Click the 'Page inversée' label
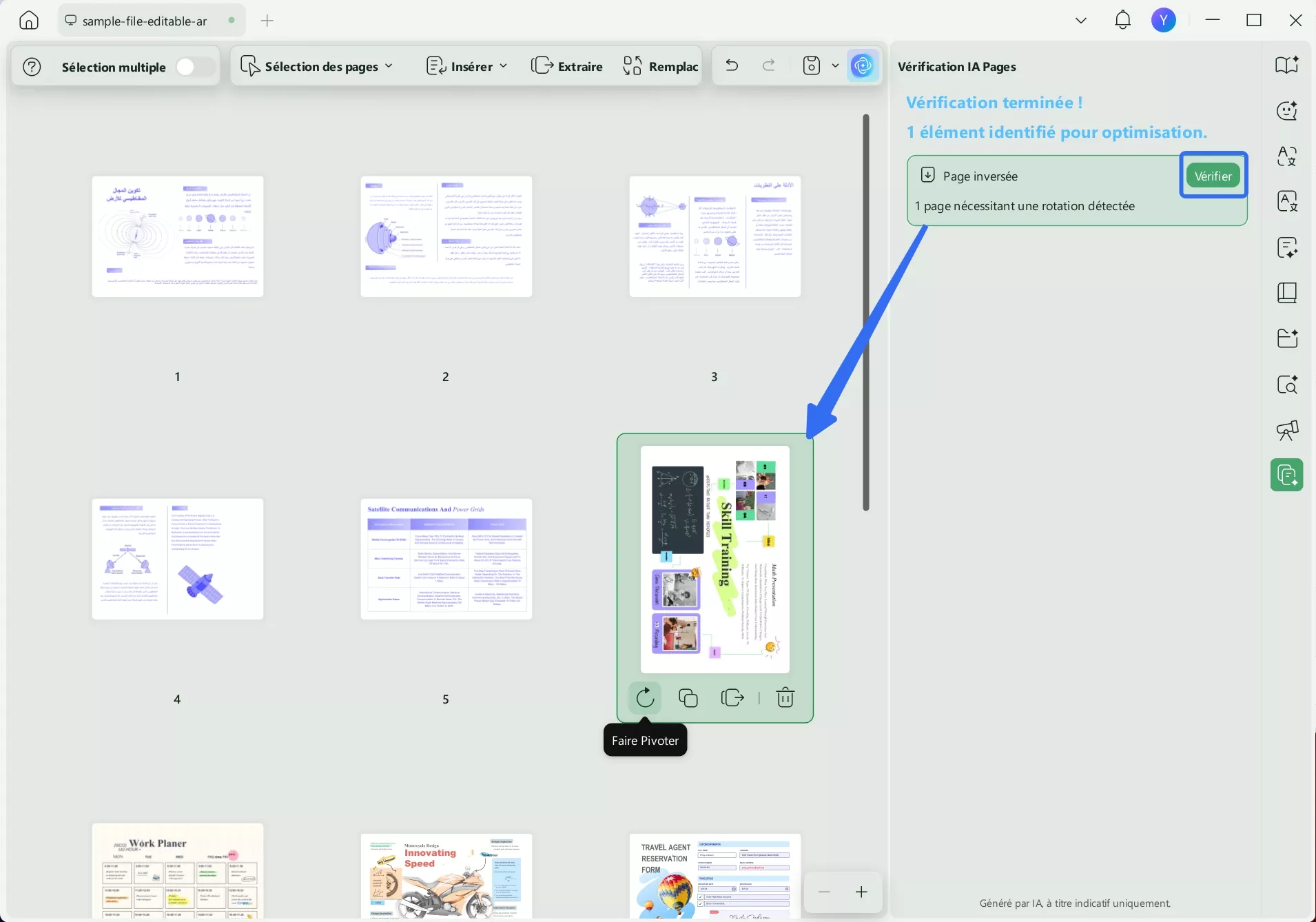This screenshot has width=1316, height=922. point(980,176)
